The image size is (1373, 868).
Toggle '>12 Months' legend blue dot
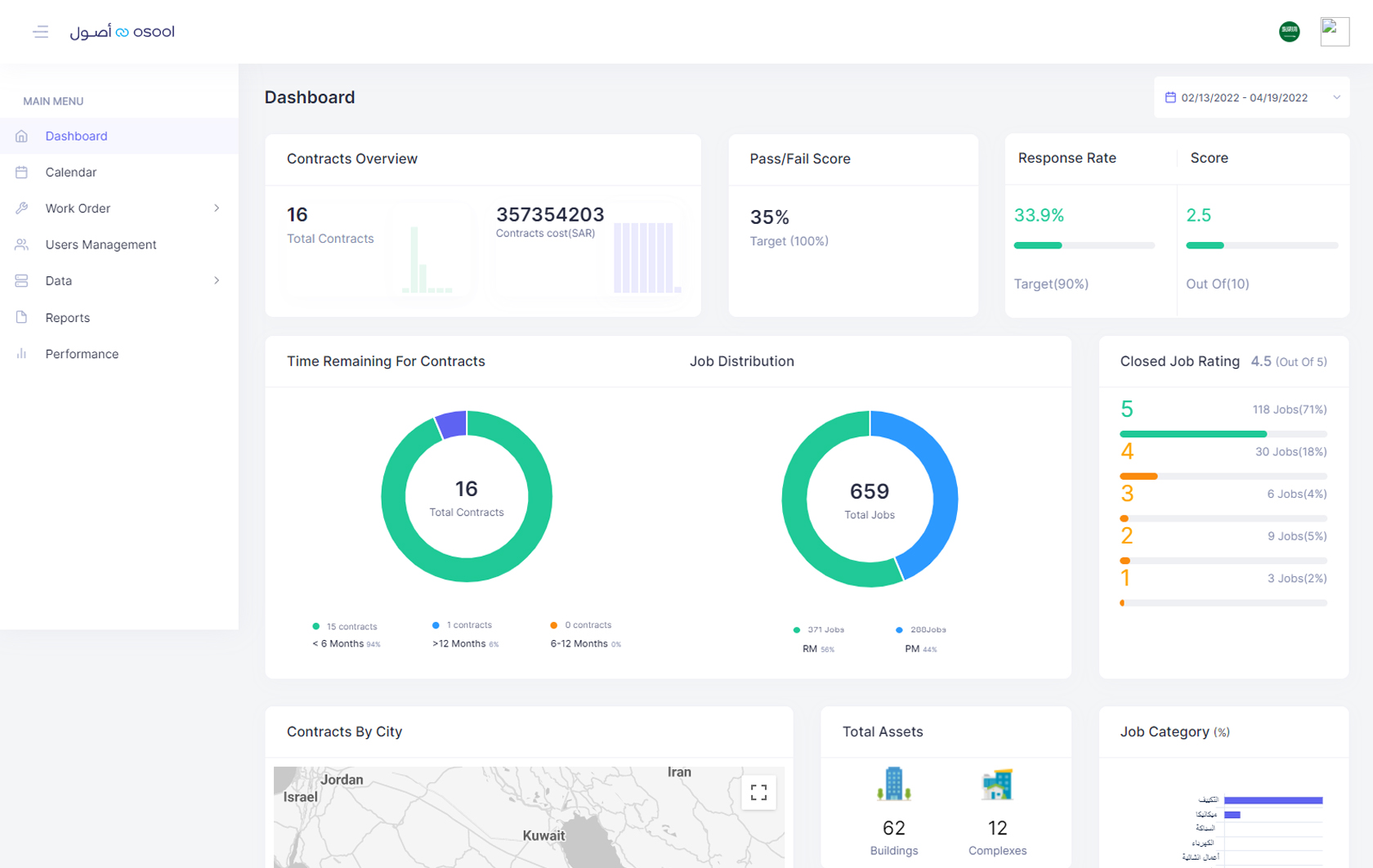point(436,625)
